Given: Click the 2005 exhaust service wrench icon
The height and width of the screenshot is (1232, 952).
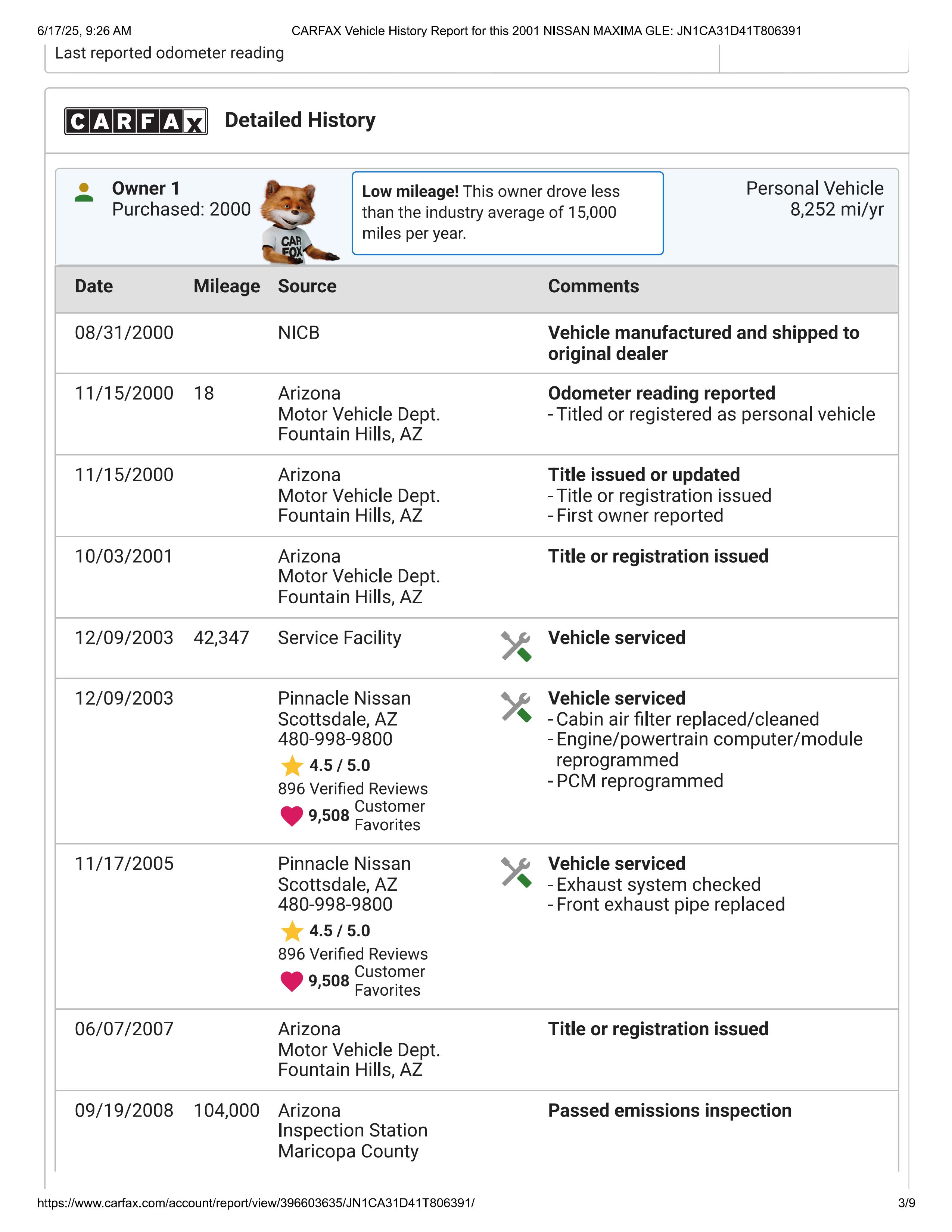Looking at the screenshot, I should tap(516, 872).
